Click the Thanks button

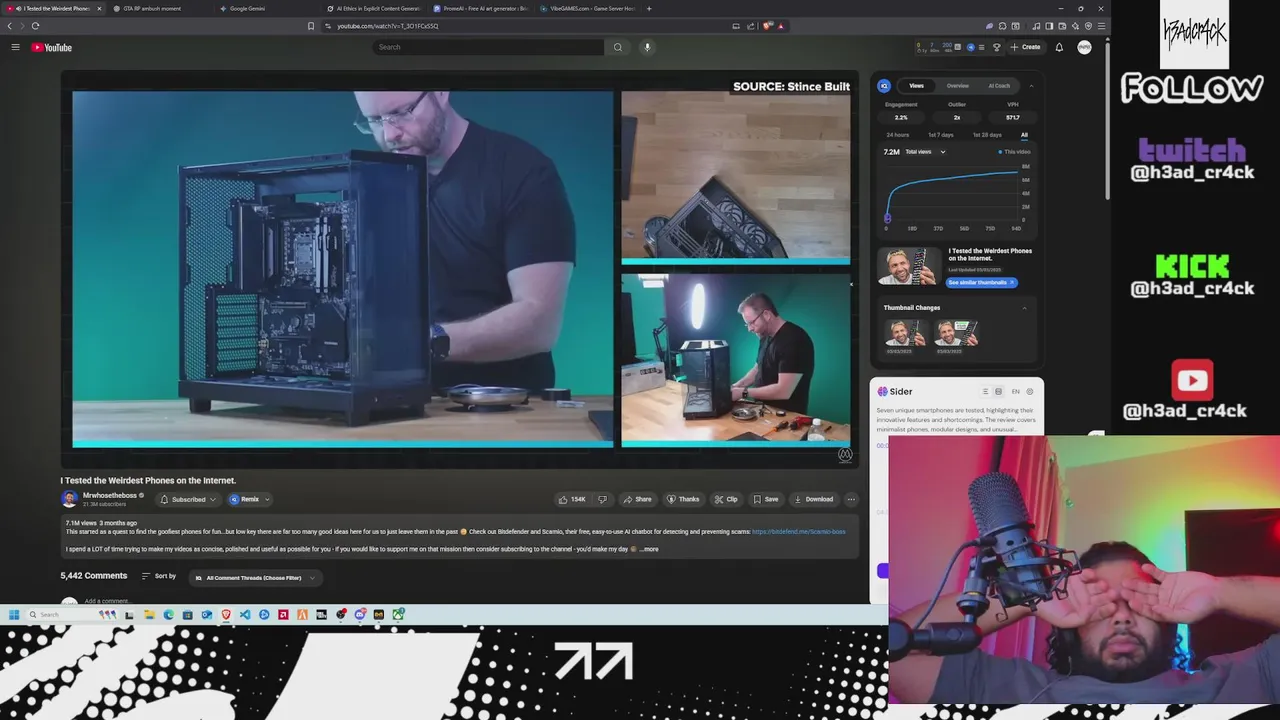tap(683, 499)
